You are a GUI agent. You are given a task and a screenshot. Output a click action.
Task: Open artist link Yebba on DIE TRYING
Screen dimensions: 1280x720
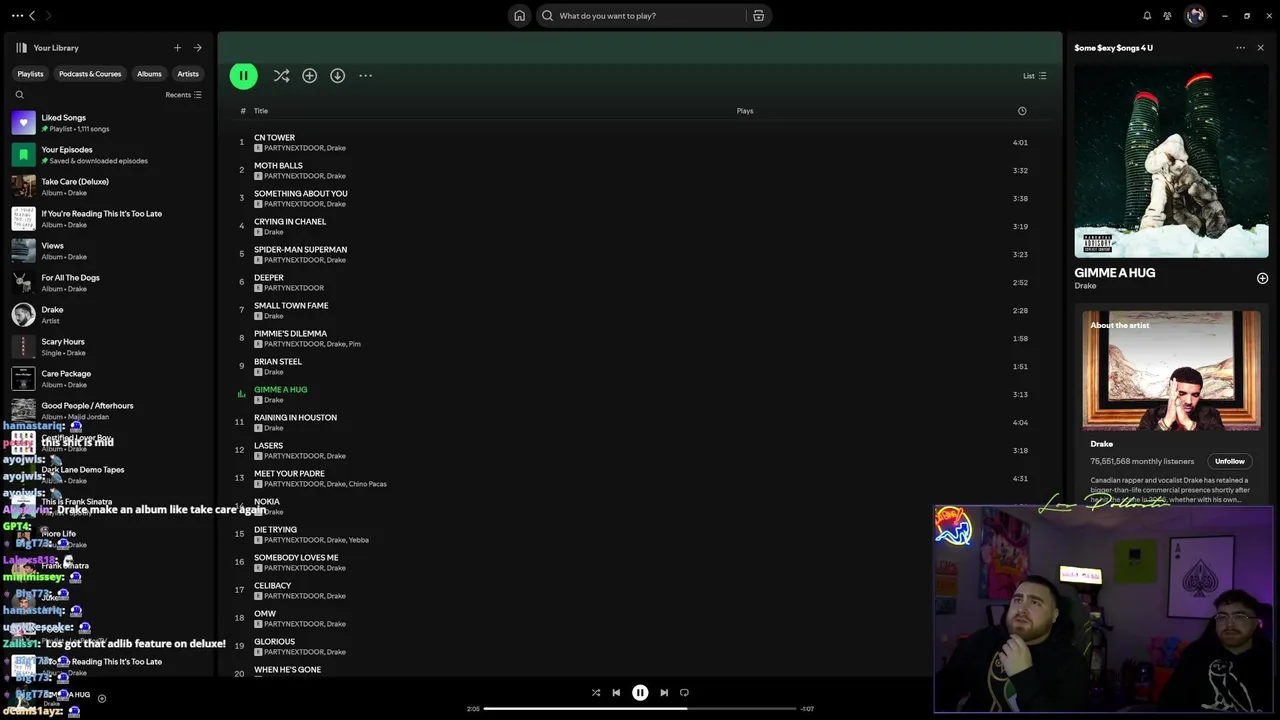359,540
